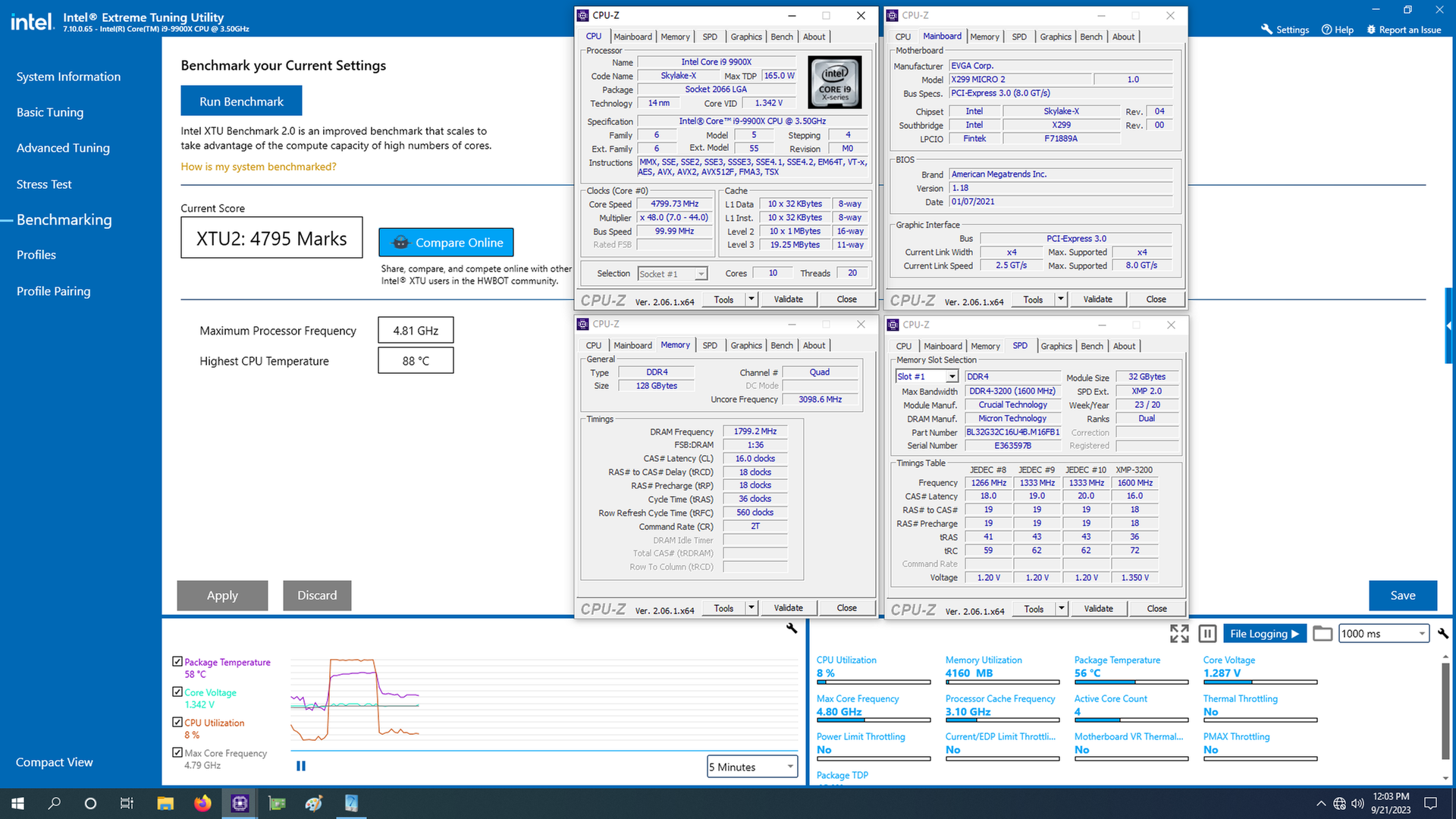Viewport: 1456px width, 819px height.
Task: Expand Tools arrow in CPU-Z CPU window
Action: click(x=752, y=299)
